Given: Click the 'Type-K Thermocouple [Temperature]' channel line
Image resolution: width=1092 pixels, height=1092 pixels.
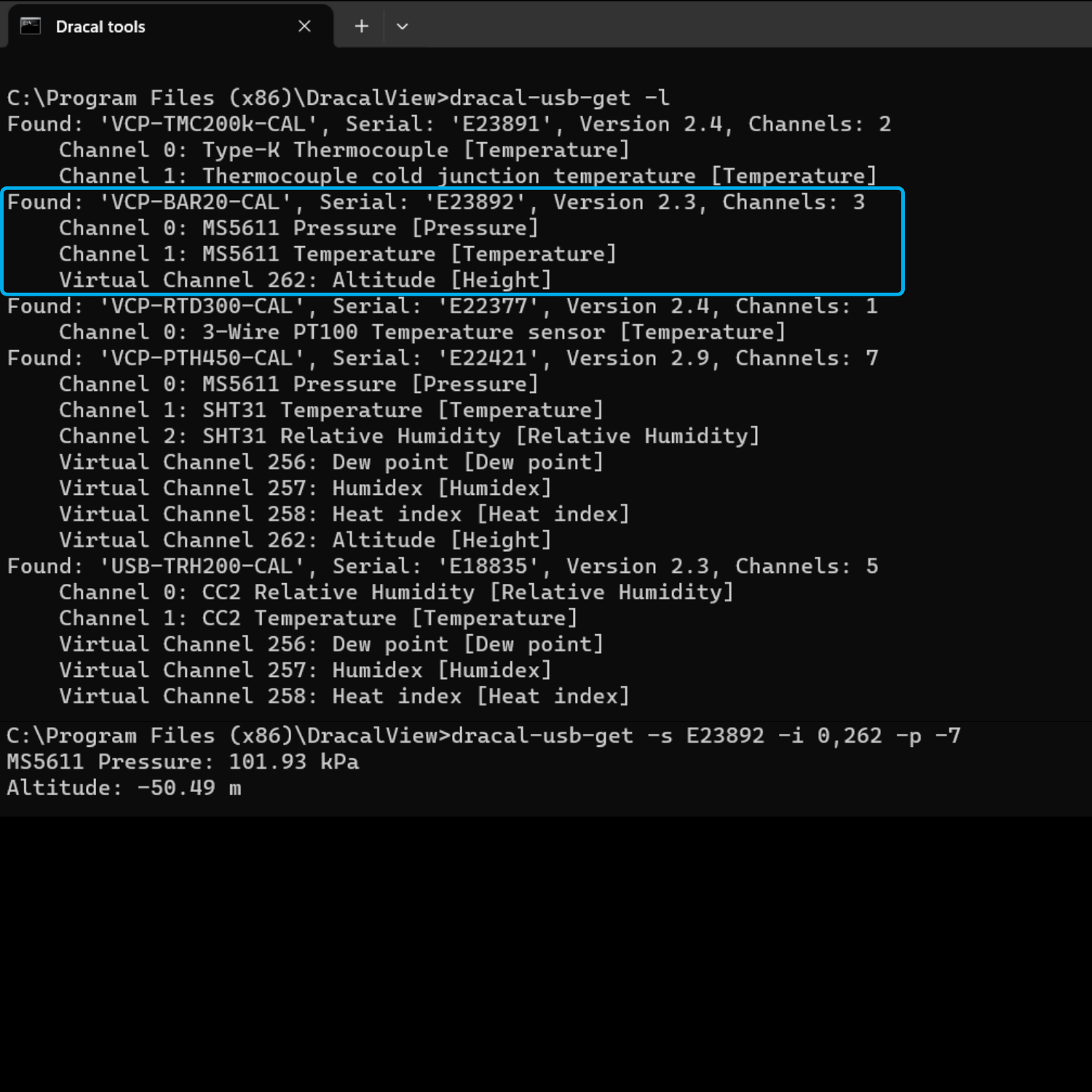Looking at the screenshot, I should click(x=344, y=150).
